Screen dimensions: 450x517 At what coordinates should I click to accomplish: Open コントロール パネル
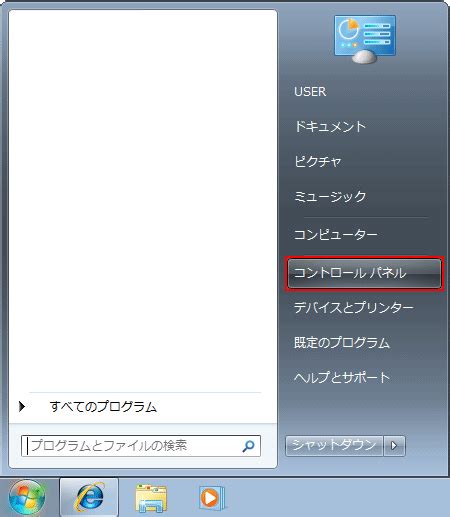[x=364, y=273]
